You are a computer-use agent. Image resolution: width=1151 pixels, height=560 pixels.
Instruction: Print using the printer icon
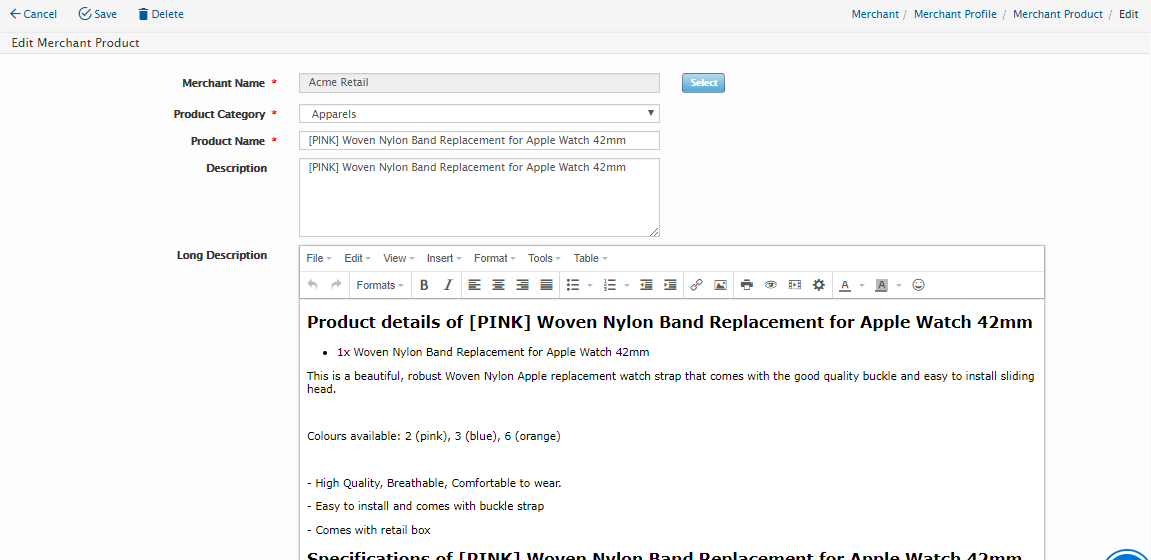point(747,285)
